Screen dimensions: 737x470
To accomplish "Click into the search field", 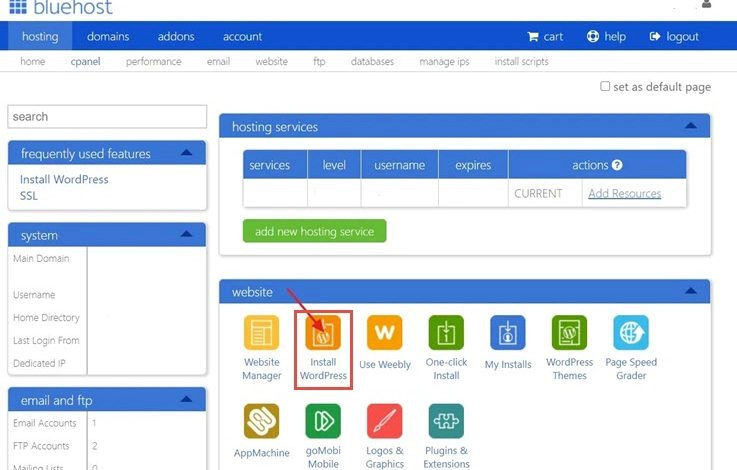I will pos(107,117).
